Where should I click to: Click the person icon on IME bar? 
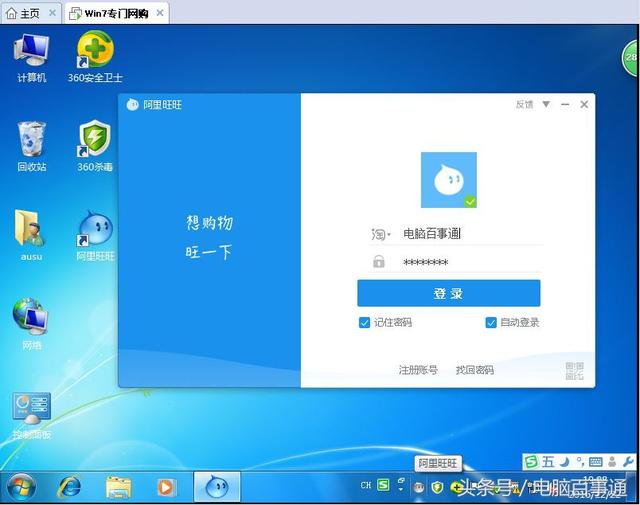[x=612, y=462]
